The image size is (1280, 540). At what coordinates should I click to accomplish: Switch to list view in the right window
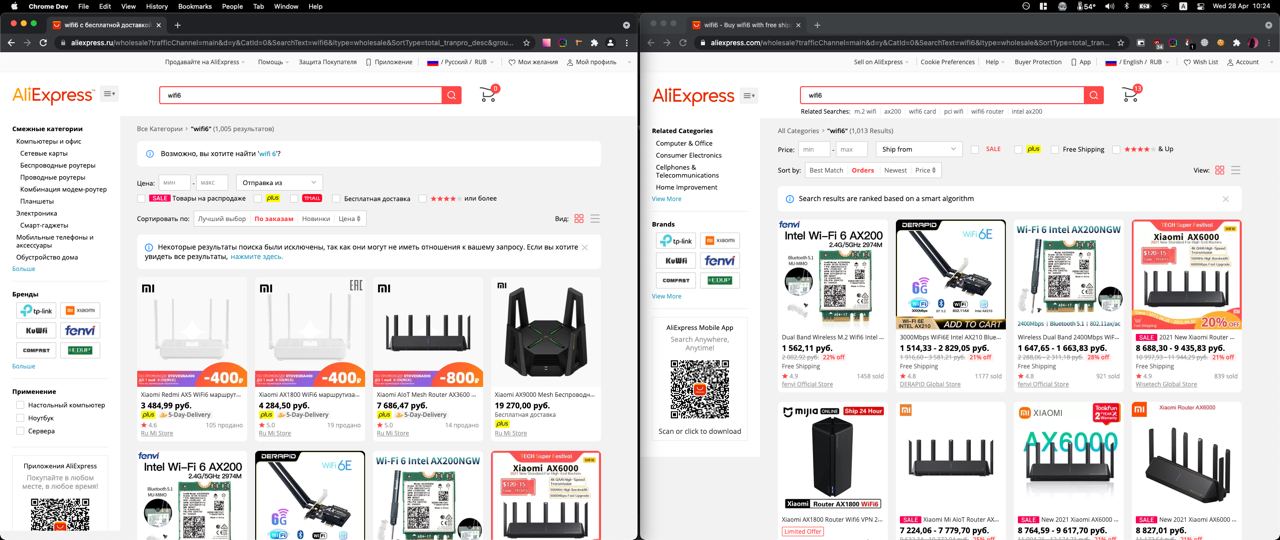coord(1236,170)
